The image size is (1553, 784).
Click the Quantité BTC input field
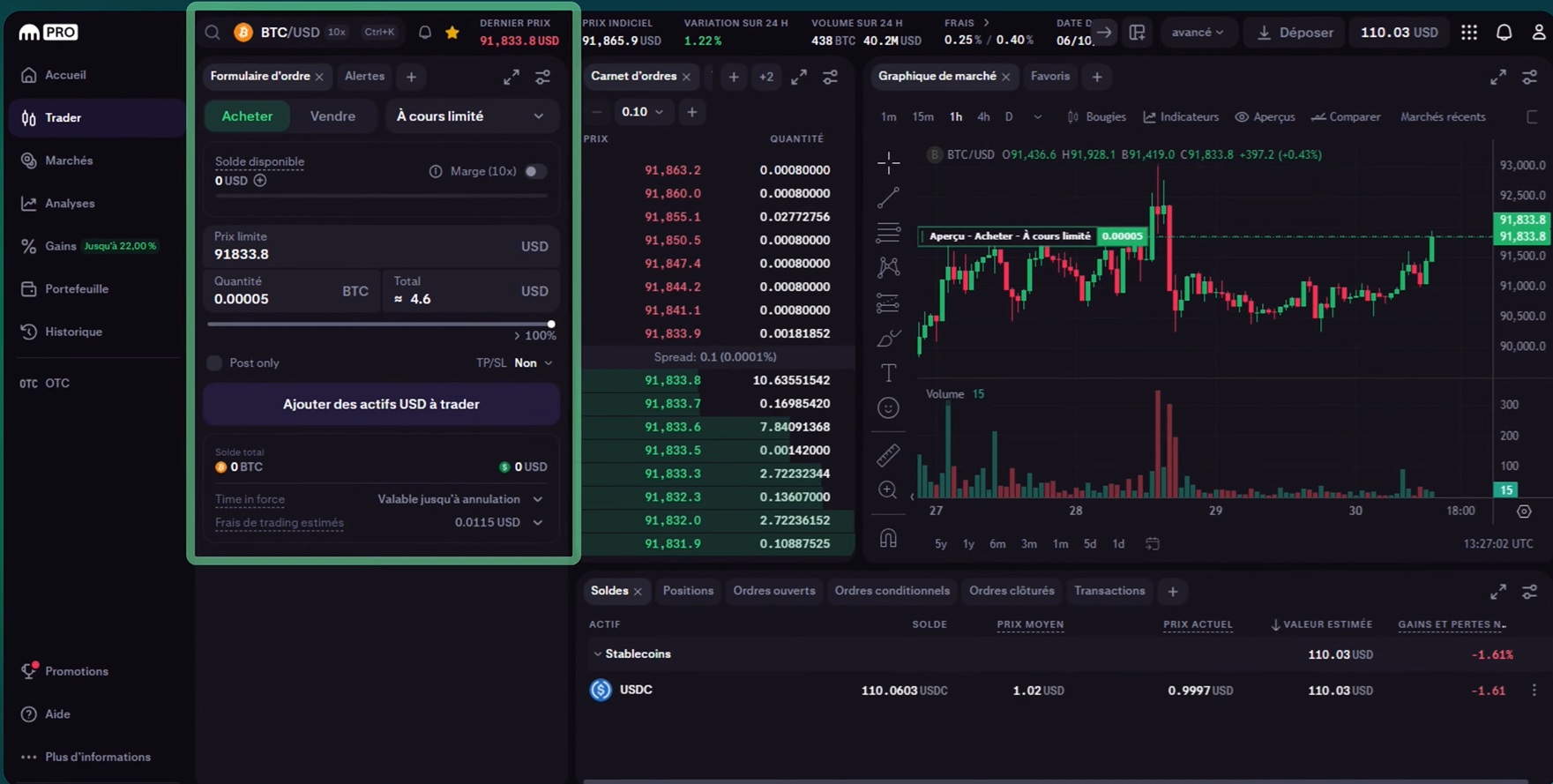point(292,291)
